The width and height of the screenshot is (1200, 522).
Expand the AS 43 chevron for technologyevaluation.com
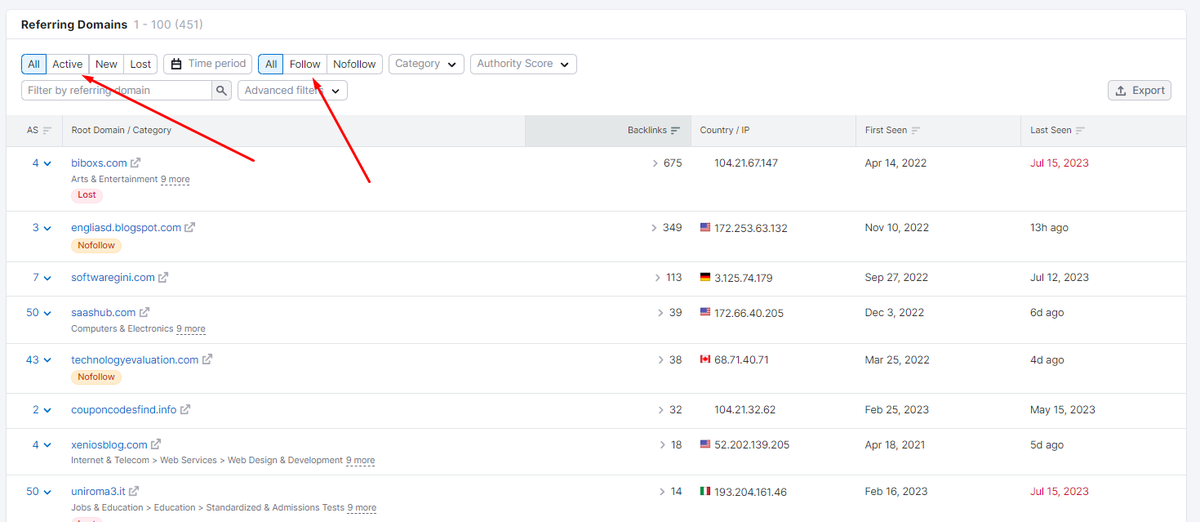[x=47, y=360]
